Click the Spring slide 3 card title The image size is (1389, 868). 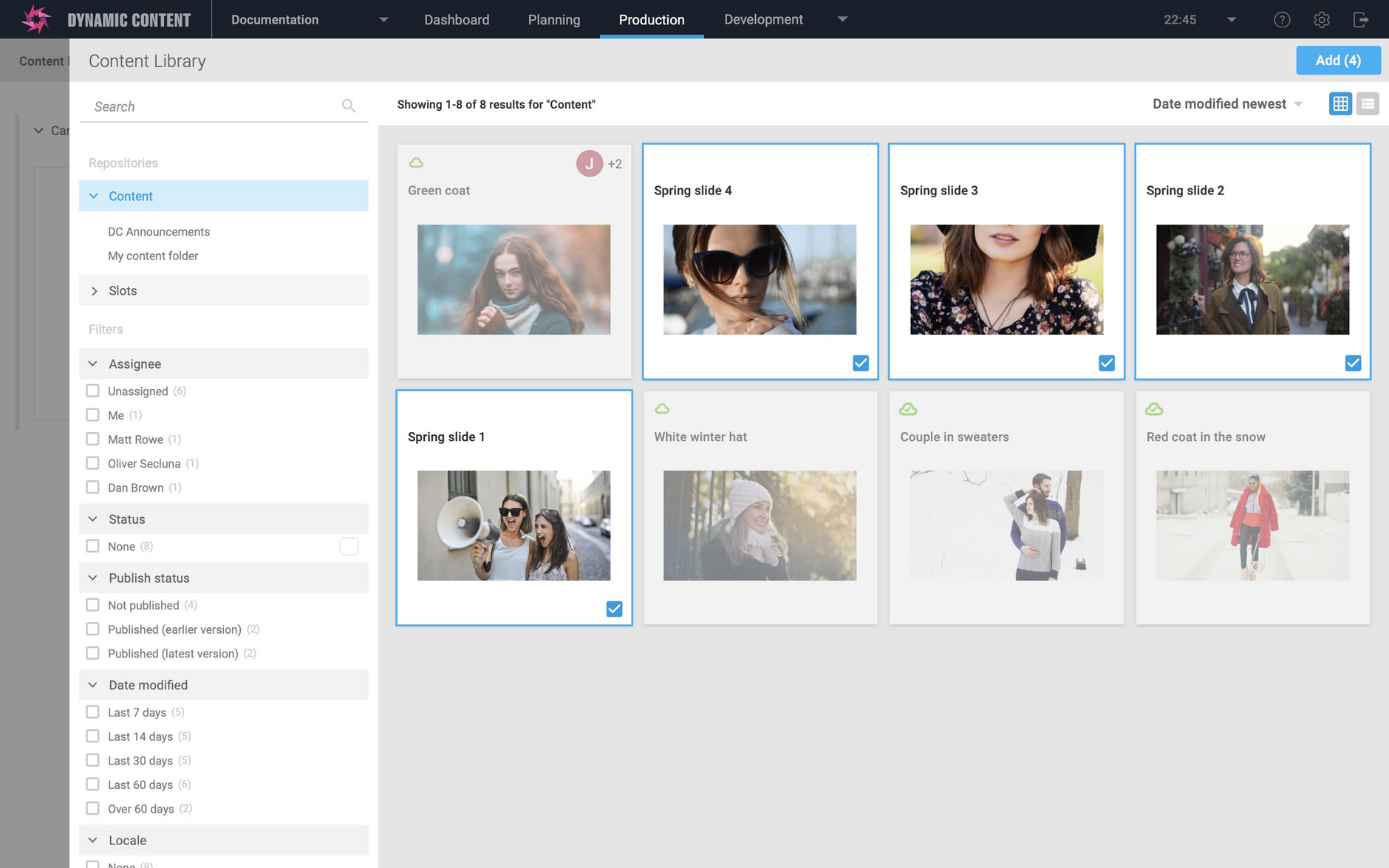coord(938,191)
